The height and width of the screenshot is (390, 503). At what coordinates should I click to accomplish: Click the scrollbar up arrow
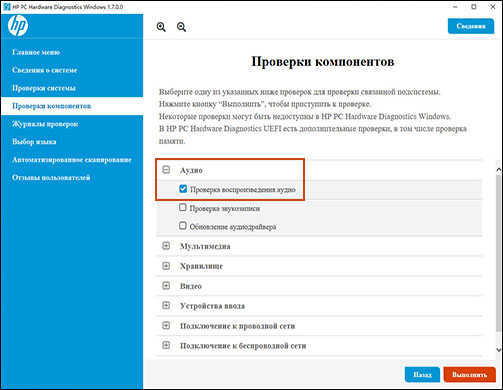pyautogui.click(x=499, y=169)
